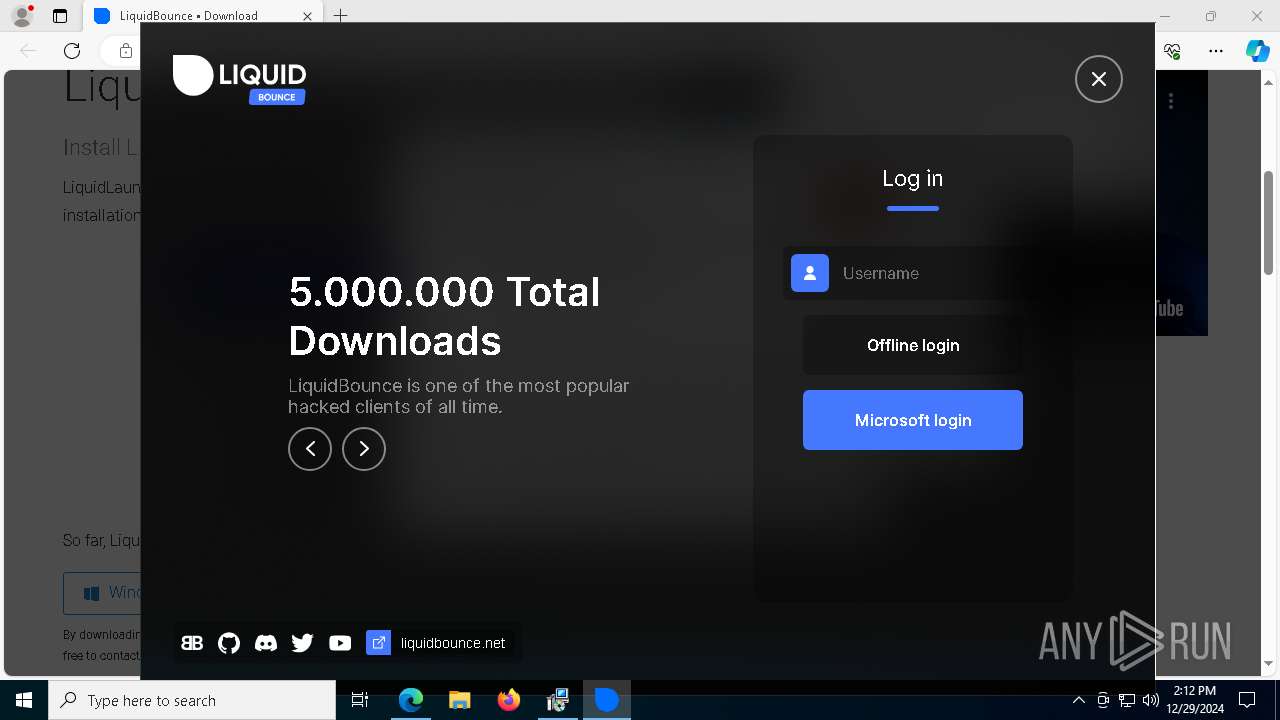
Task: Open Edge profile avatar
Action: coord(22,16)
